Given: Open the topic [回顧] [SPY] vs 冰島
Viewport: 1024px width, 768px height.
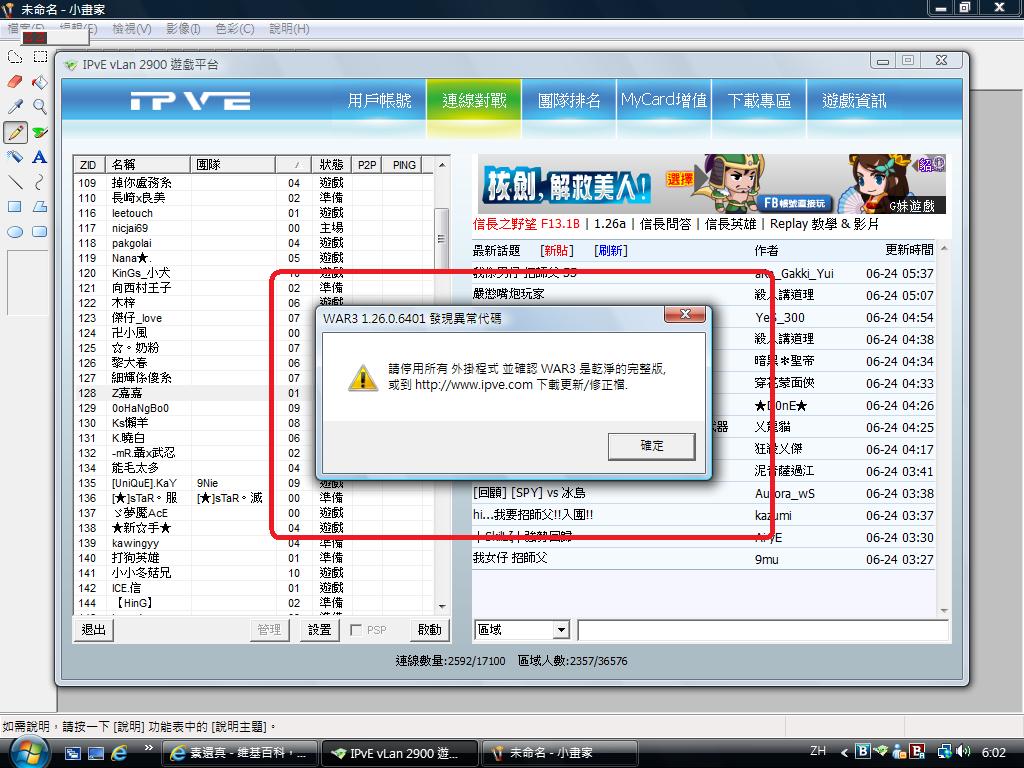Looking at the screenshot, I should pyautogui.click(x=529, y=492).
